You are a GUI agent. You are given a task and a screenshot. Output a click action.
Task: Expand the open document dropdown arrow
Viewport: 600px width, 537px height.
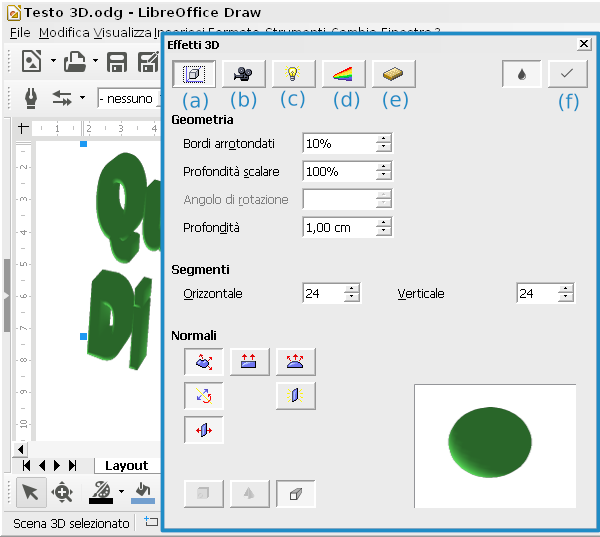[x=95, y=62]
